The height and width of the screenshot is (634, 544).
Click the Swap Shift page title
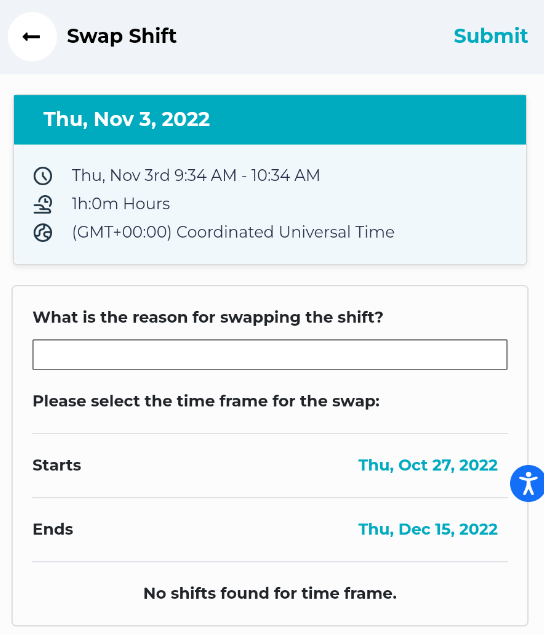121,36
